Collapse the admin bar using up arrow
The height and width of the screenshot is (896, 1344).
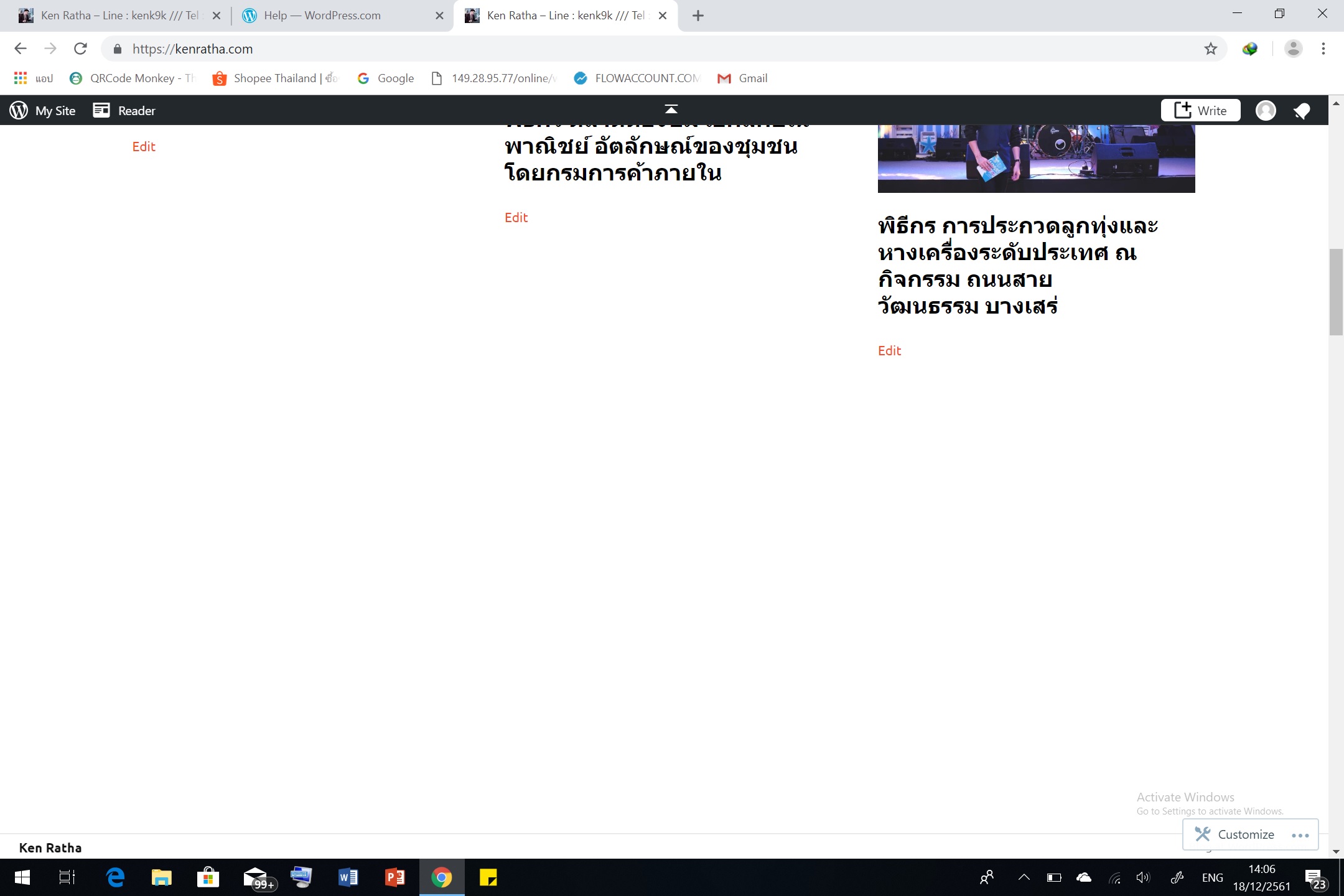click(671, 109)
